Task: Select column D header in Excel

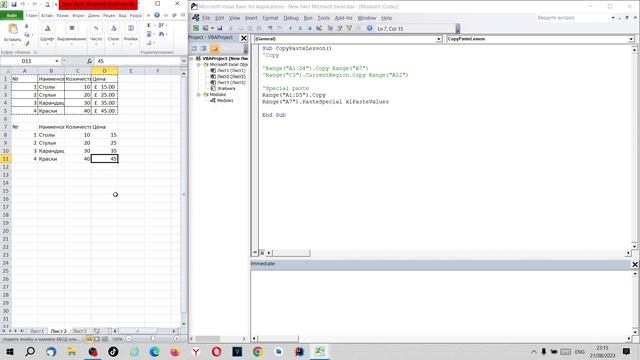Action: (104, 71)
